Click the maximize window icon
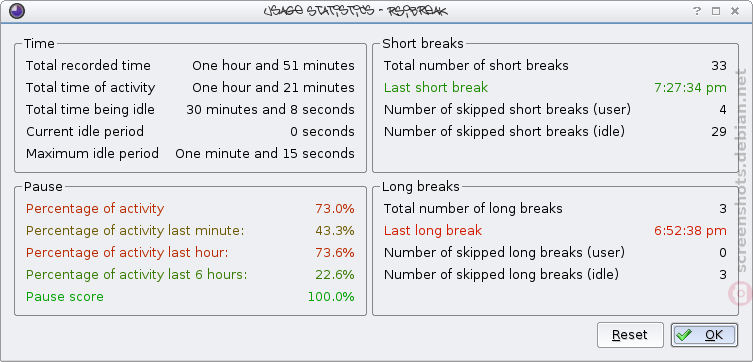753x362 pixels. coord(716,11)
